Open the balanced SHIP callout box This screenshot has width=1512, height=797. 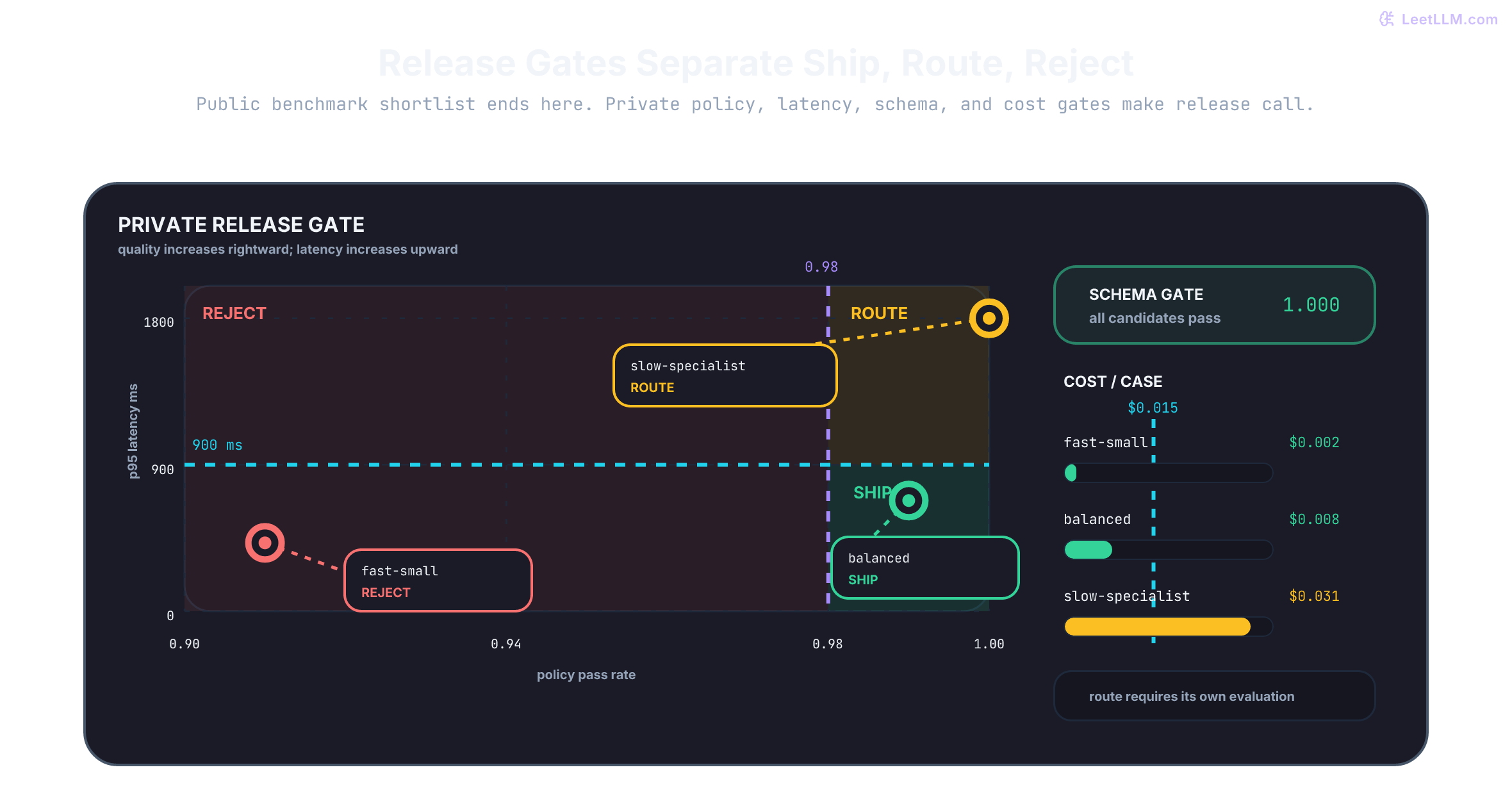tap(924, 568)
